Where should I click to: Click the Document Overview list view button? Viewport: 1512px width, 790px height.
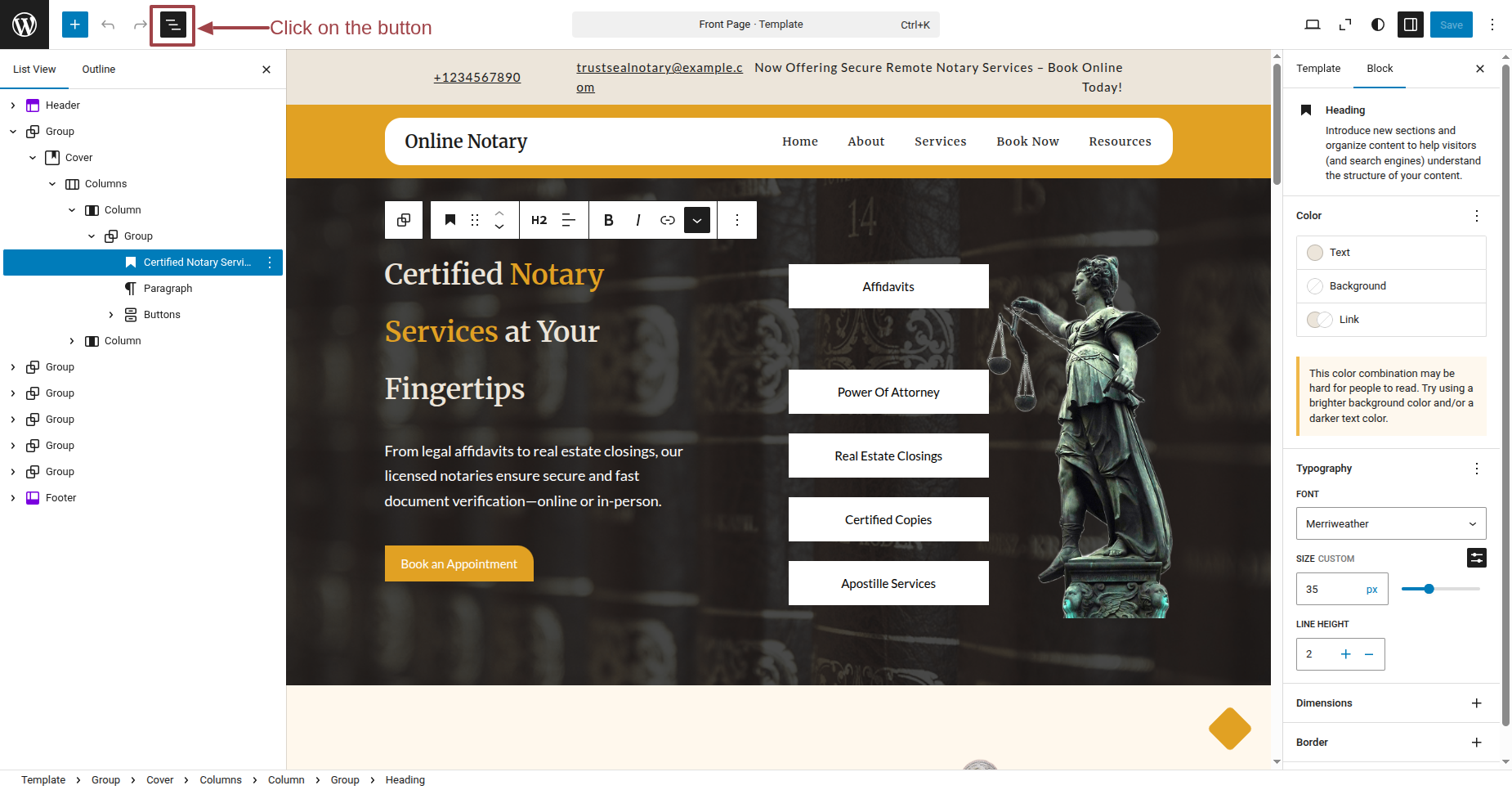172,25
